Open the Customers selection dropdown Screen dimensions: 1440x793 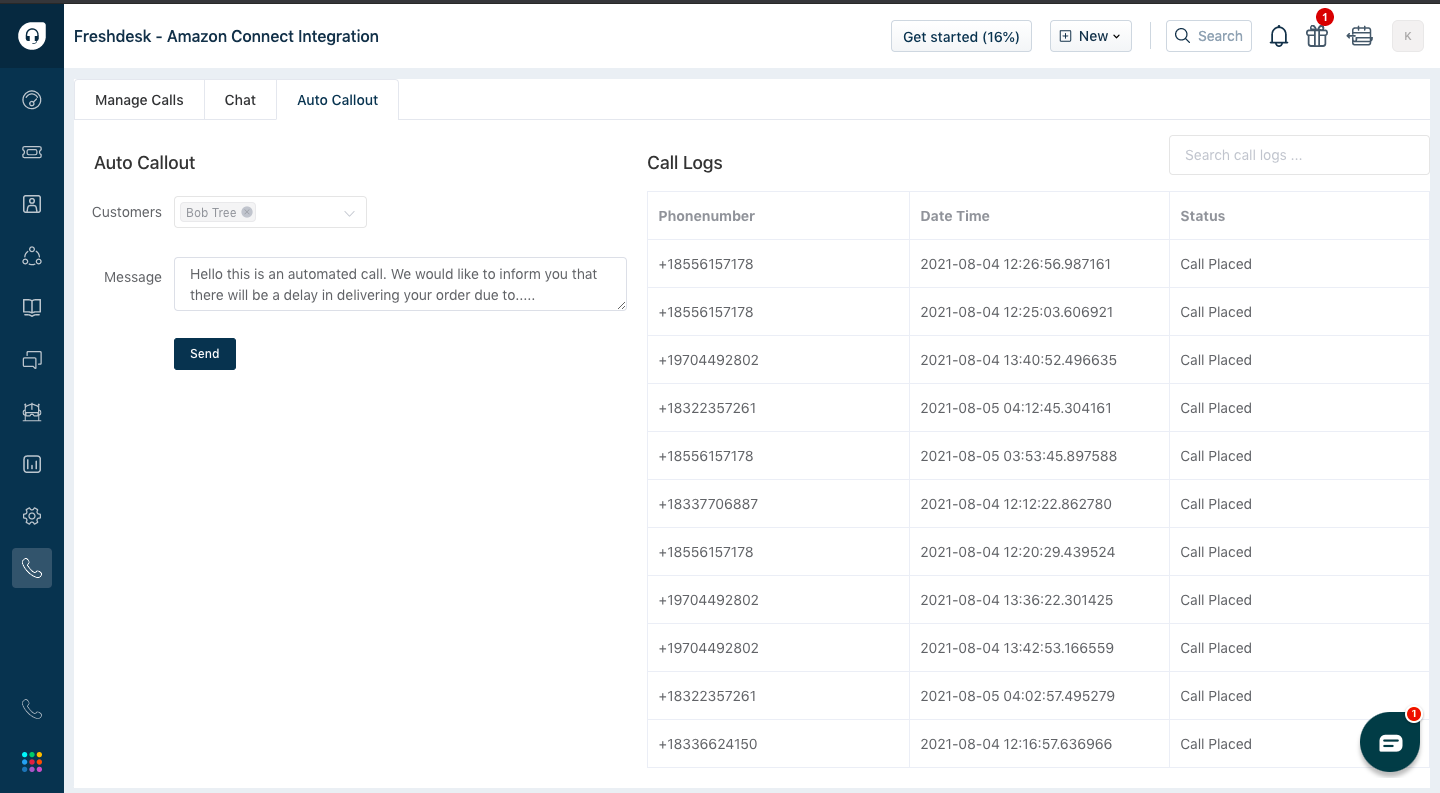click(x=349, y=212)
